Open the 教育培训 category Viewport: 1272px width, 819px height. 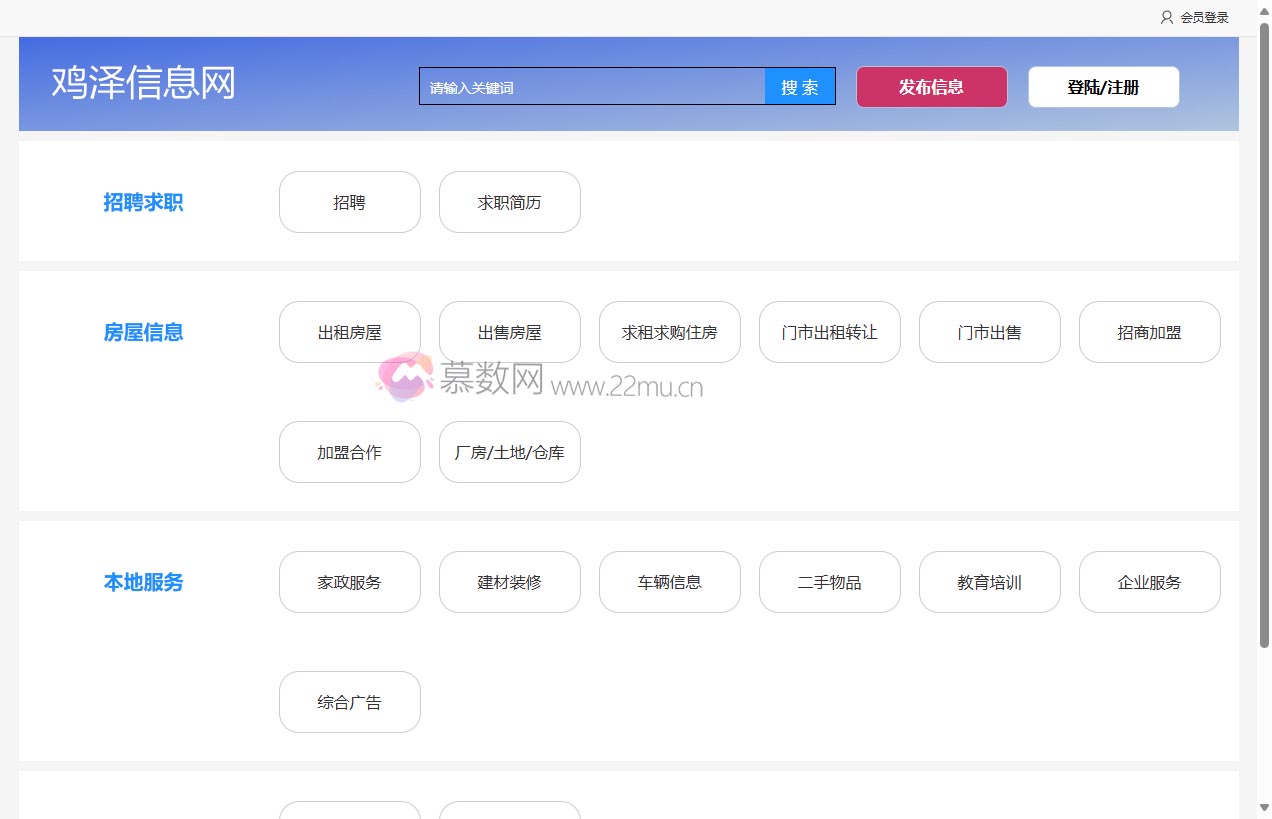(x=989, y=582)
